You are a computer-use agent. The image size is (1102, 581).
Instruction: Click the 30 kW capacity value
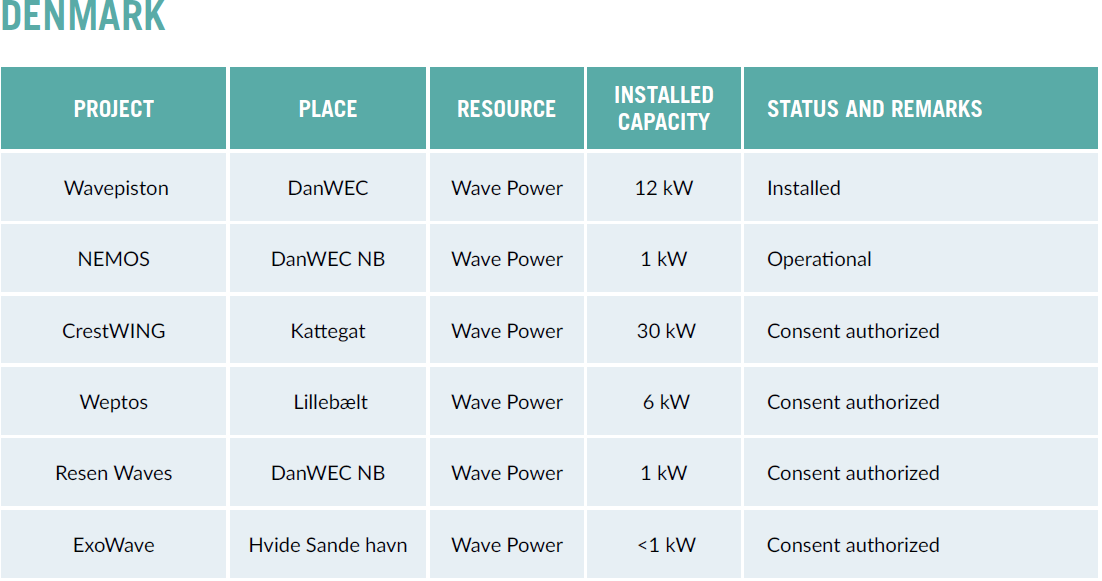[664, 331]
